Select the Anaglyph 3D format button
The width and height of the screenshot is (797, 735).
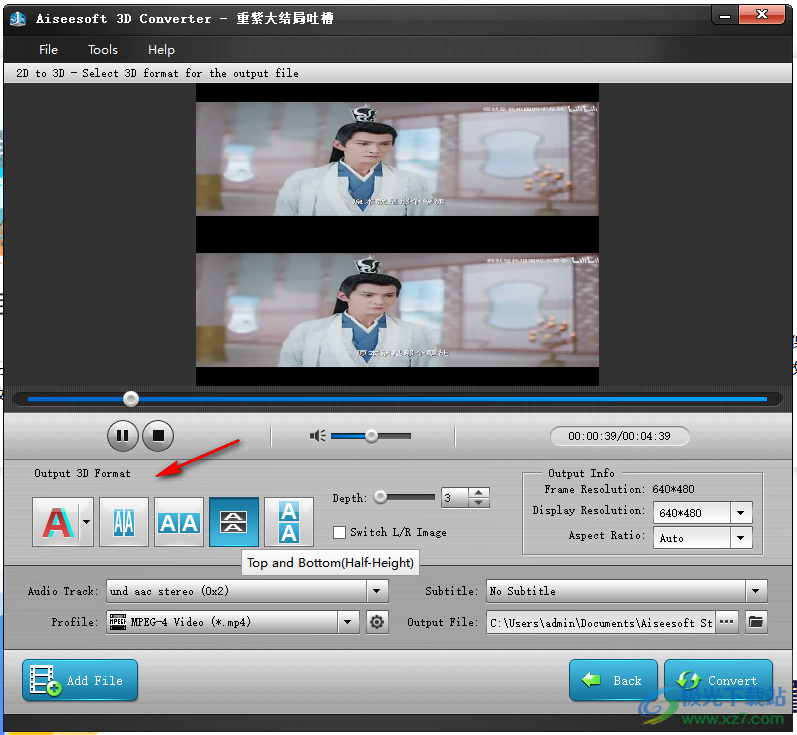[56, 522]
